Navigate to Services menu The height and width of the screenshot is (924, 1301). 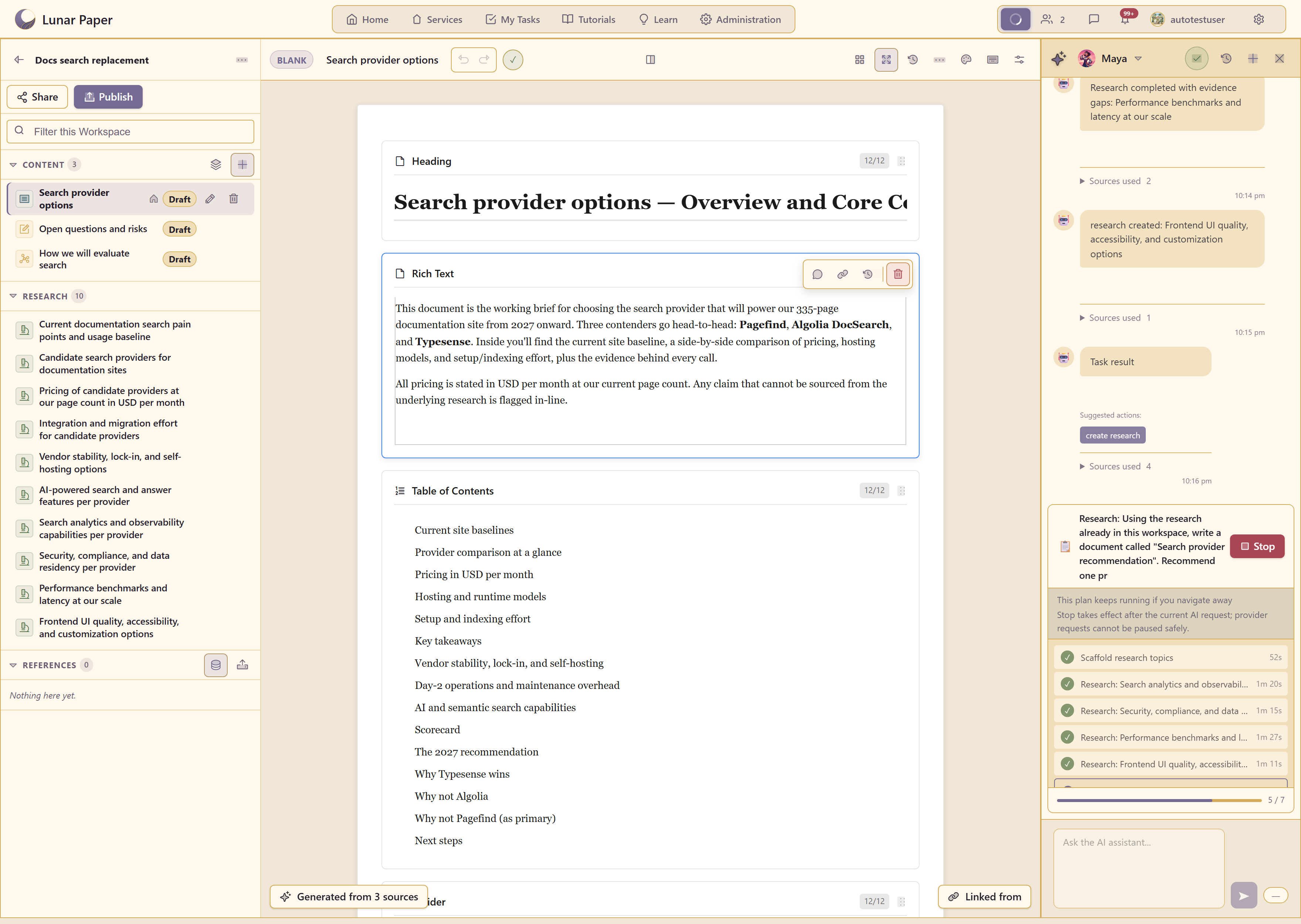click(437, 19)
